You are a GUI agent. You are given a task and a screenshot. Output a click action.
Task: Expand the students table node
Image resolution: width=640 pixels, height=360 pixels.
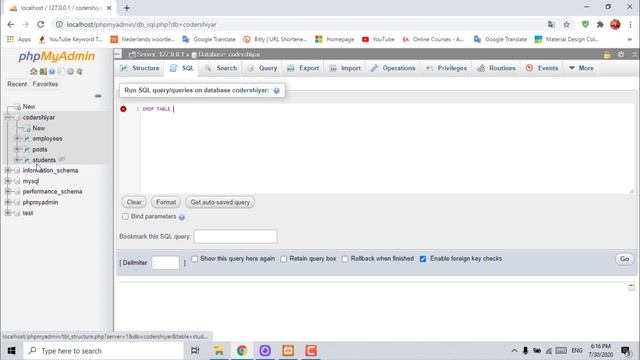coord(18,160)
